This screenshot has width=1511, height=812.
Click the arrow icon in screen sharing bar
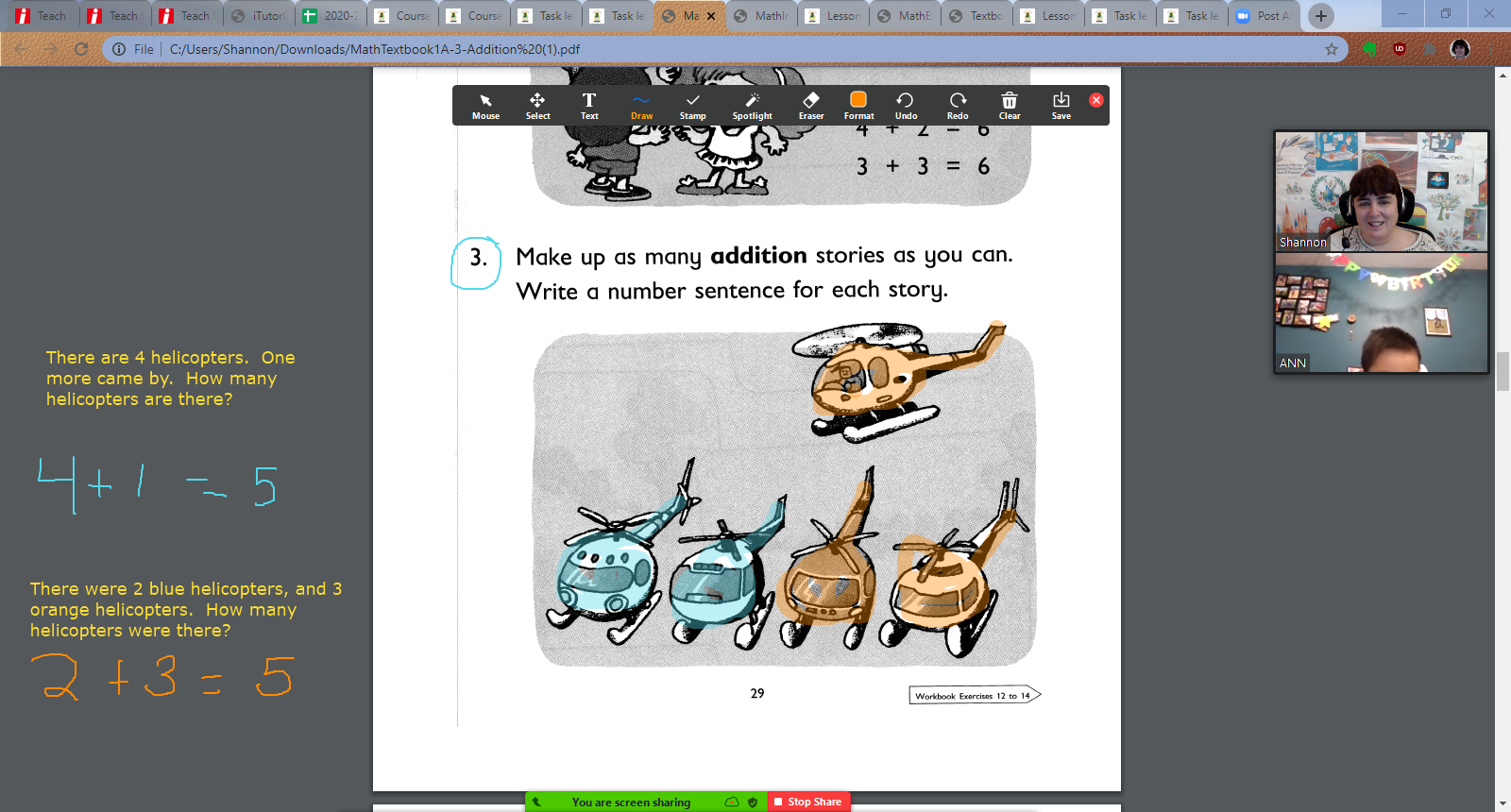coord(535,802)
